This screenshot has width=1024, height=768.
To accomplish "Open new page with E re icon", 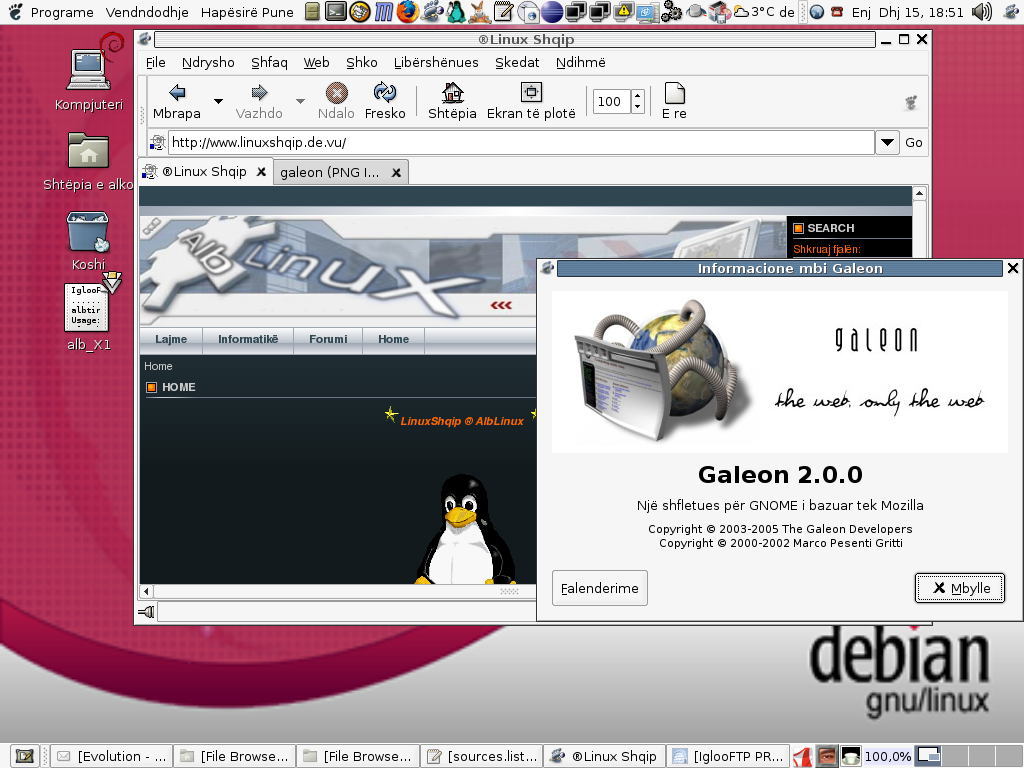I will [674, 92].
